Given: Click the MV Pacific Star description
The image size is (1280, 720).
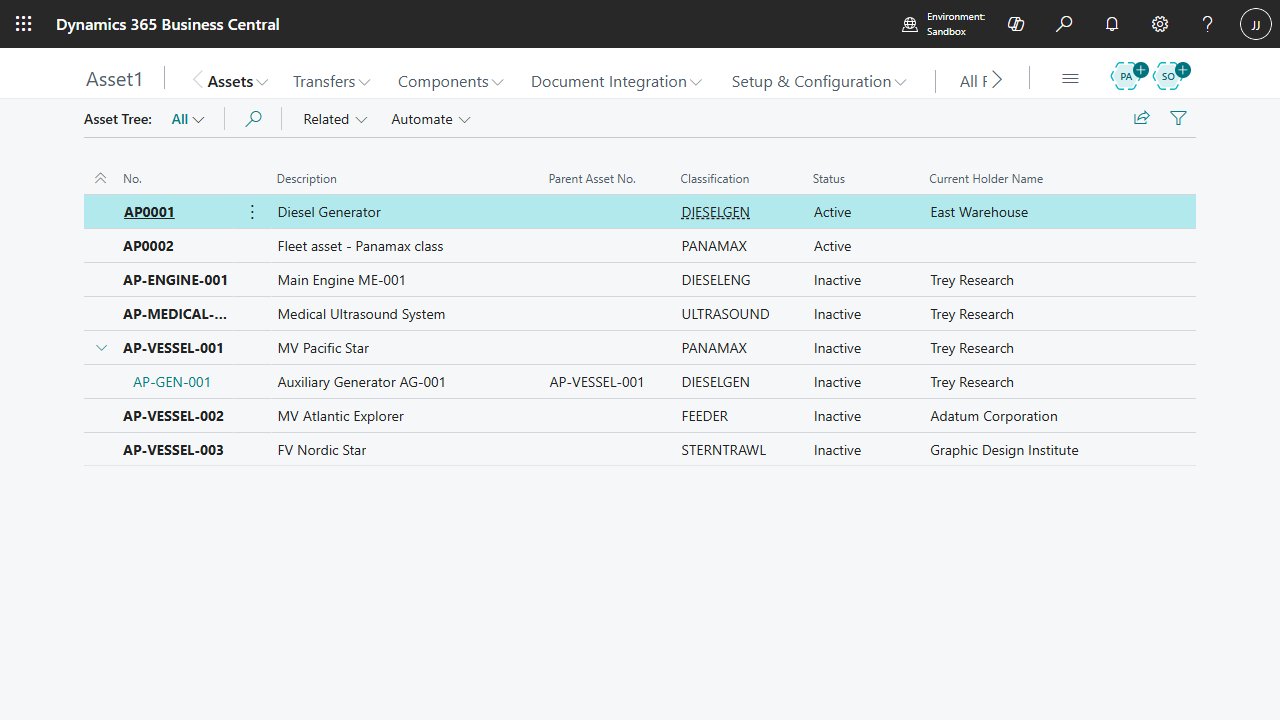Looking at the screenshot, I should (x=324, y=348).
